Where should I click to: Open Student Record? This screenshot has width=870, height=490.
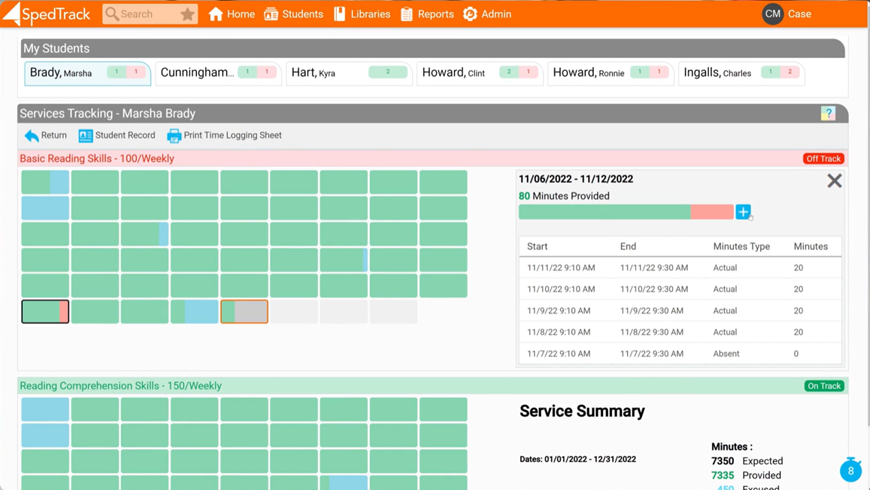click(117, 136)
